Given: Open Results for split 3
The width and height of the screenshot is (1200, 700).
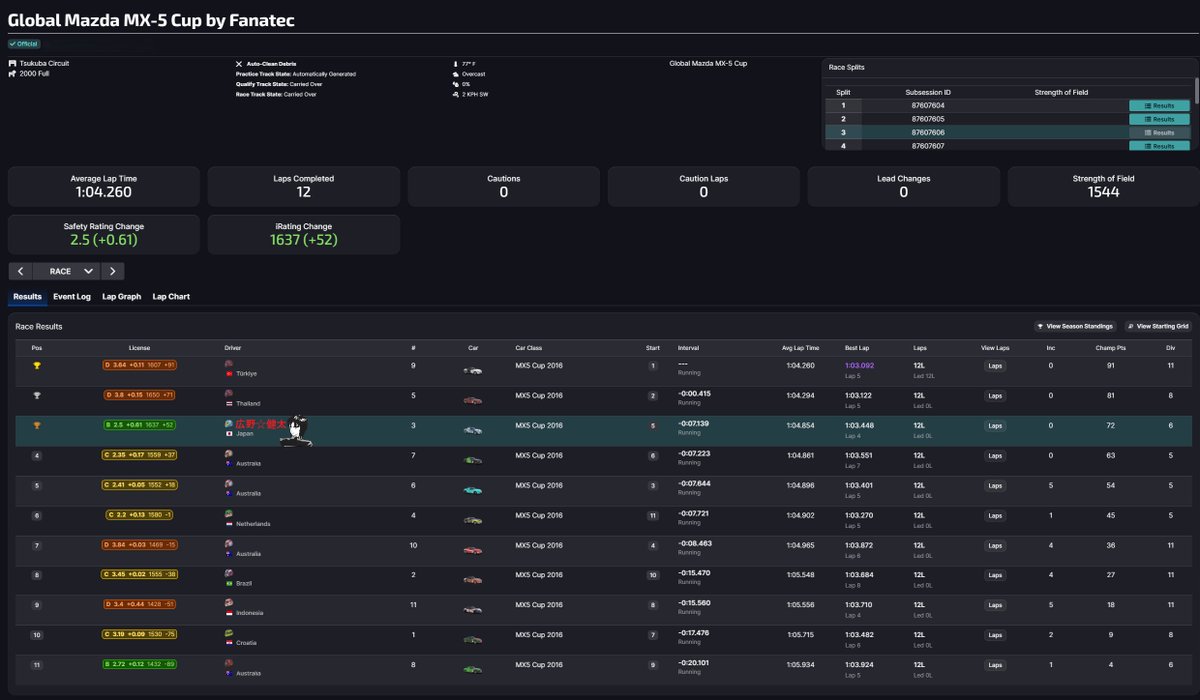Looking at the screenshot, I should point(1159,132).
